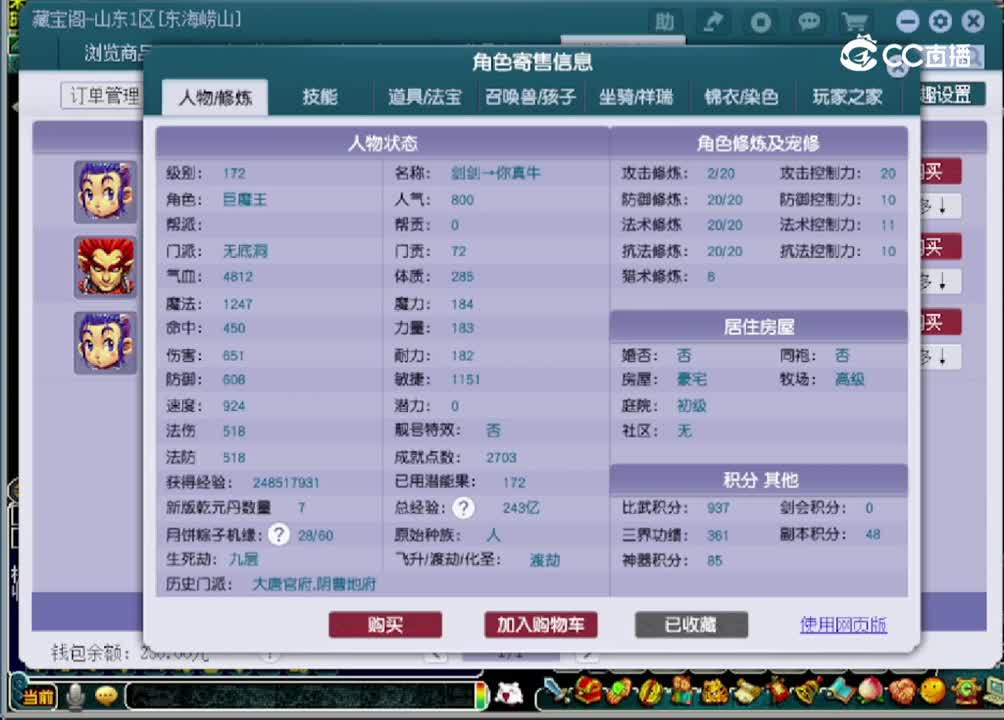
Task: Select the top character avatar thumbnail
Action: pos(104,190)
